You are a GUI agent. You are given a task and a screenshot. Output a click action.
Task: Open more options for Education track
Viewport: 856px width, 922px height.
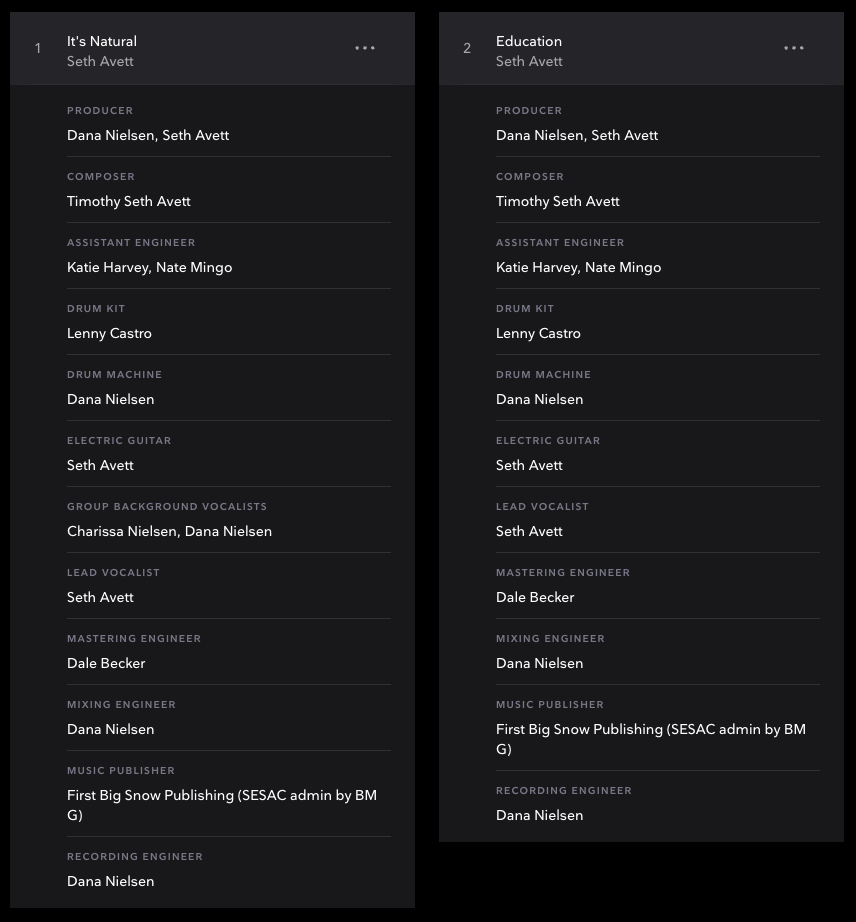pos(794,48)
